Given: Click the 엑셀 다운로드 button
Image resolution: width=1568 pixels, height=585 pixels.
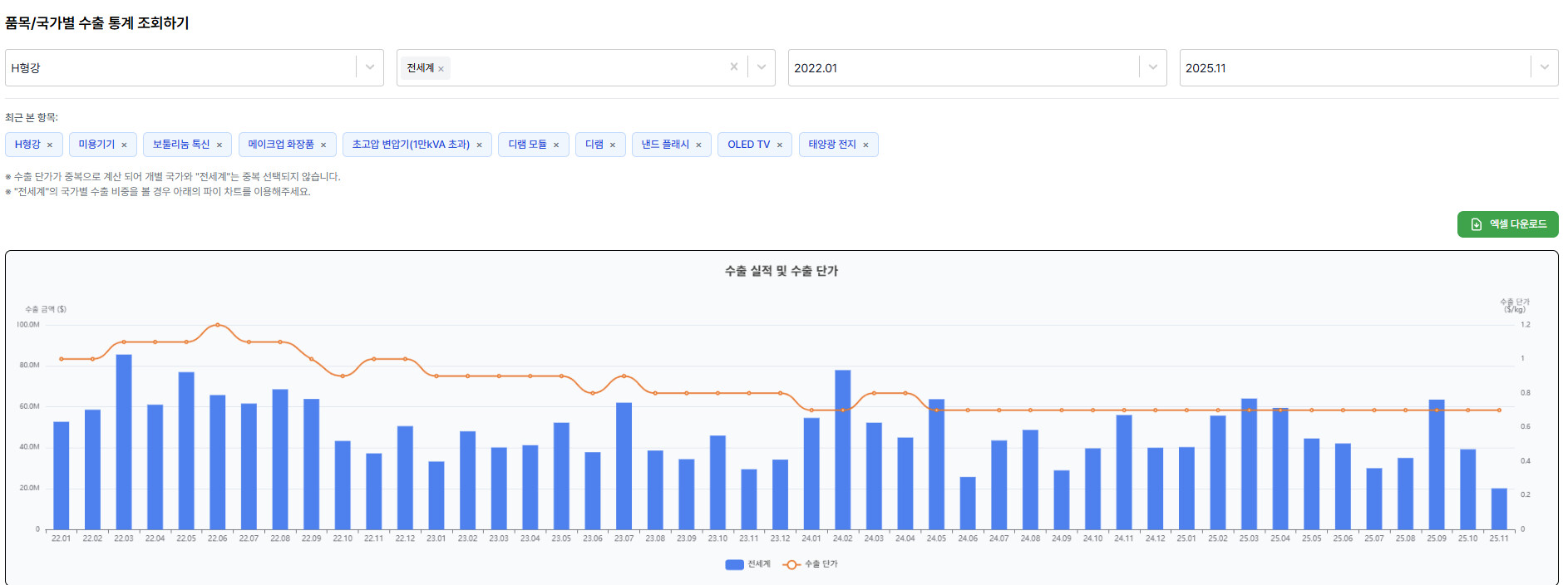Looking at the screenshot, I should point(1507,224).
